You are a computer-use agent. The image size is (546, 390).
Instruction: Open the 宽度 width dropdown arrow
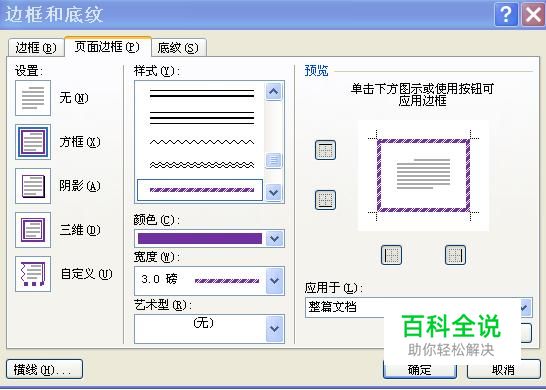tap(274, 281)
